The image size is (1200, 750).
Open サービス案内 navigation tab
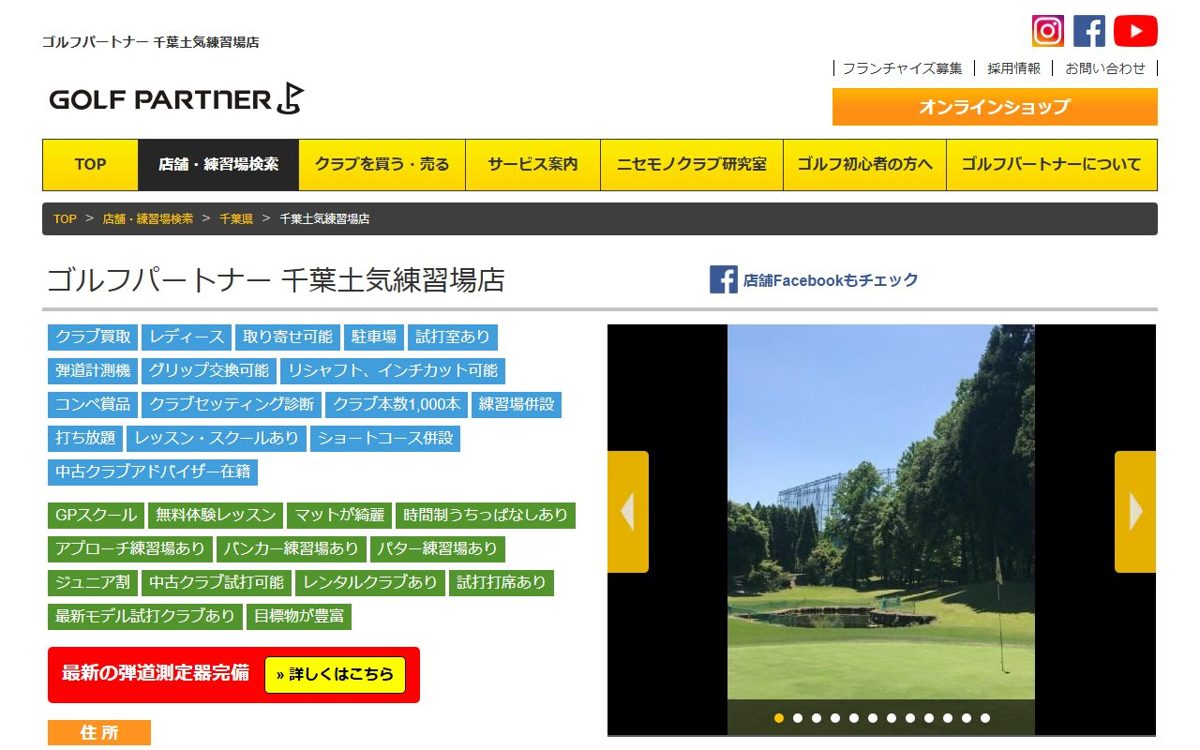click(533, 165)
